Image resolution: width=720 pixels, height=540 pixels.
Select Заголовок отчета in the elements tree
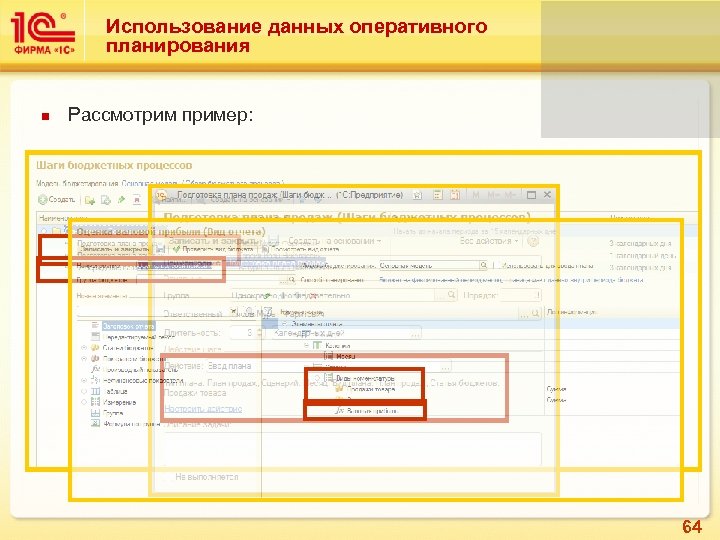[x=128, y=326]
